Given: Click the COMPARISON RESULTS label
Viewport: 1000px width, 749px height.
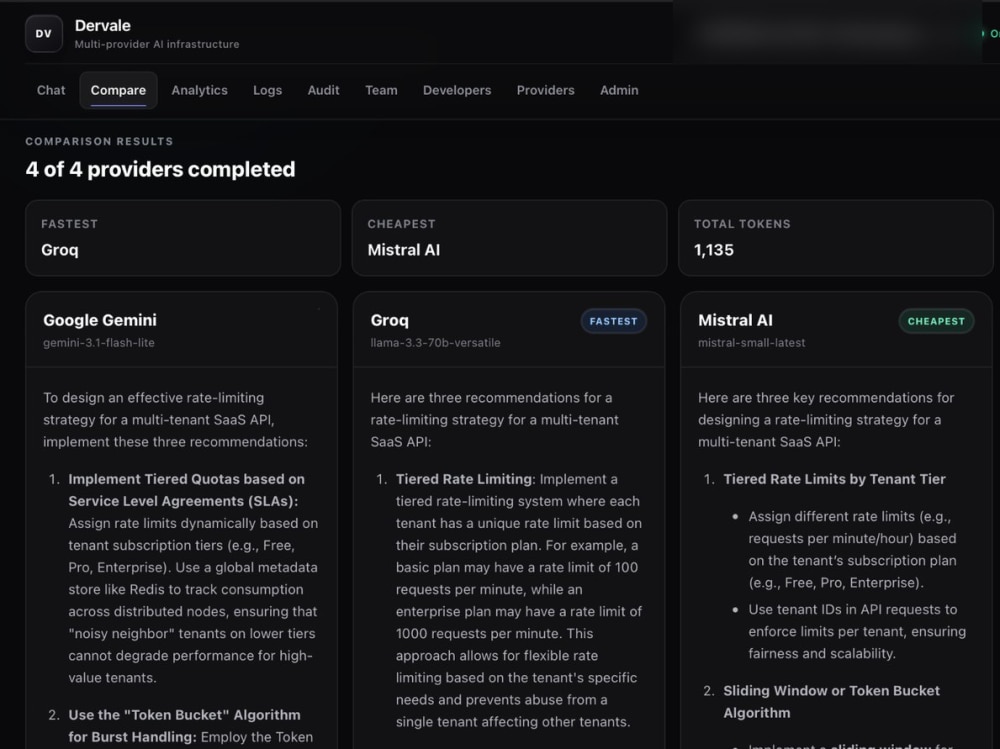Looking at the screenshot, I should coord(99,141).
